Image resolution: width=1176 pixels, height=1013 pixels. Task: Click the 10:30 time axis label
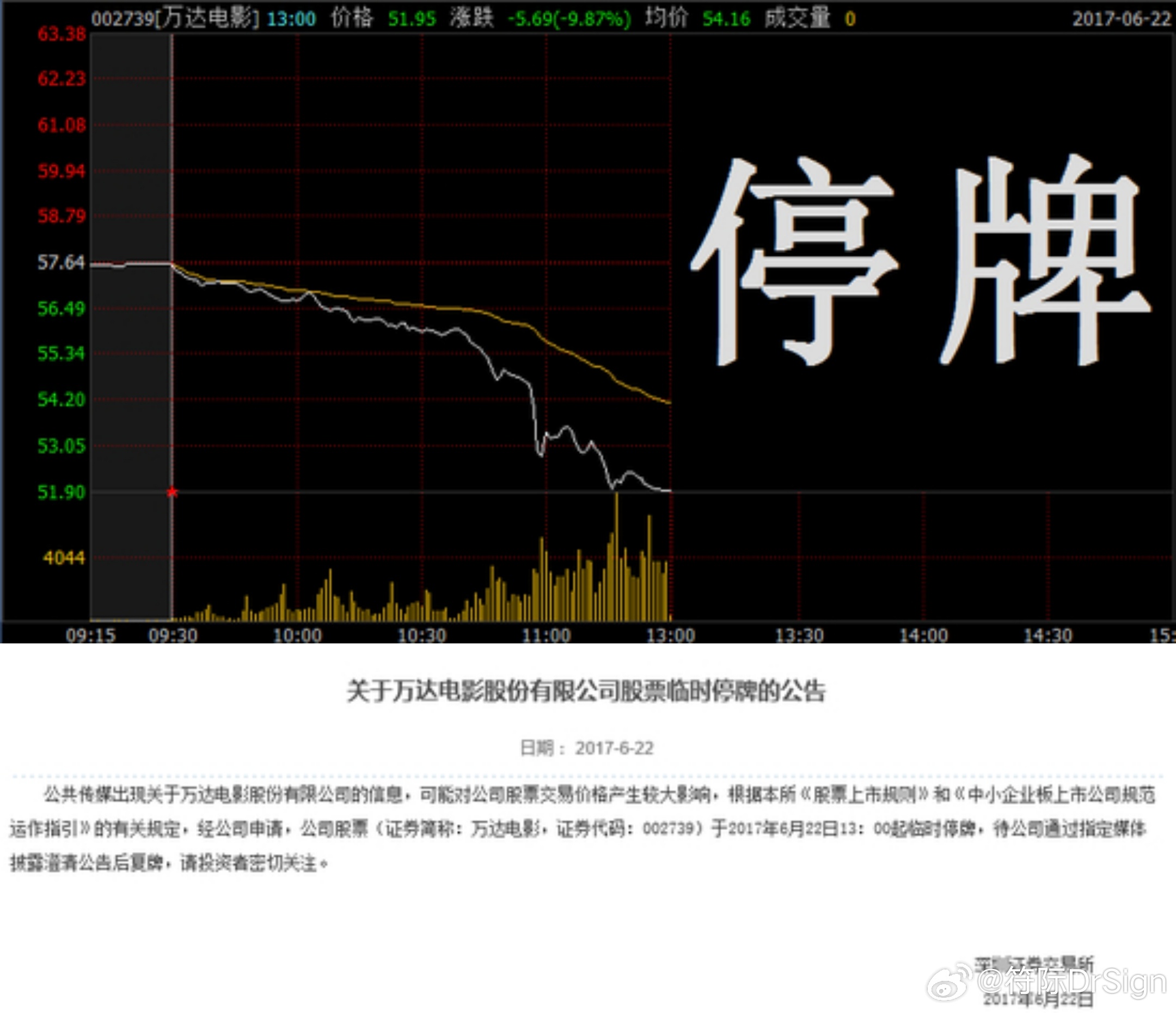point(422,635)
